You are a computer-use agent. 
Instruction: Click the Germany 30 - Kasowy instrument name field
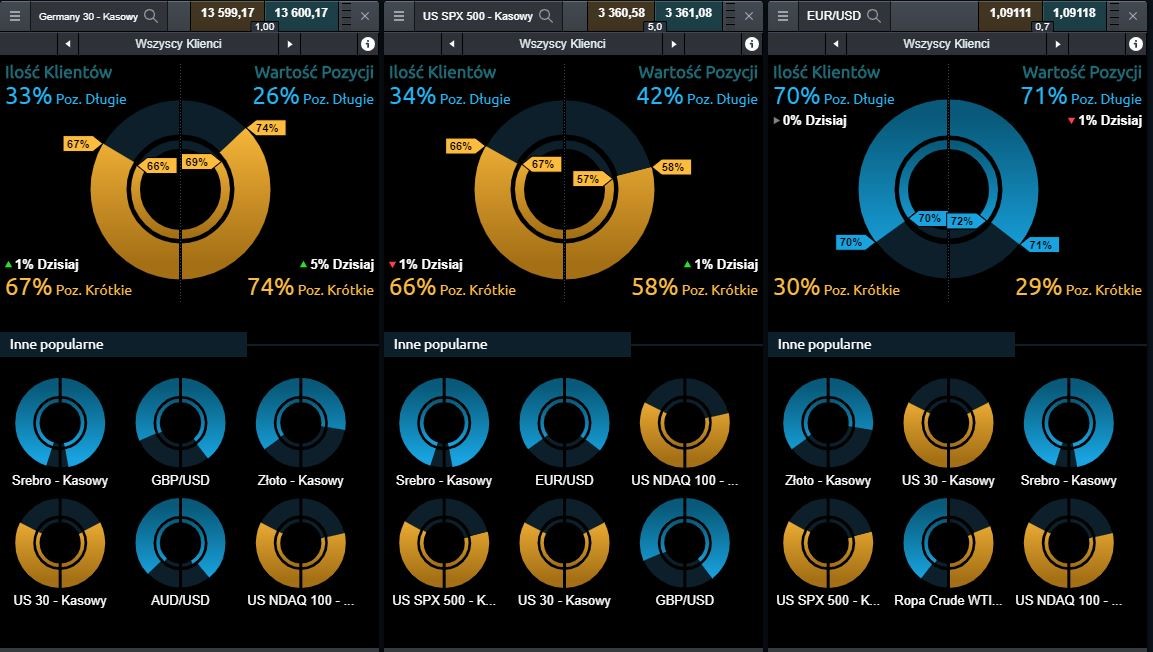(x=88, y=16)
